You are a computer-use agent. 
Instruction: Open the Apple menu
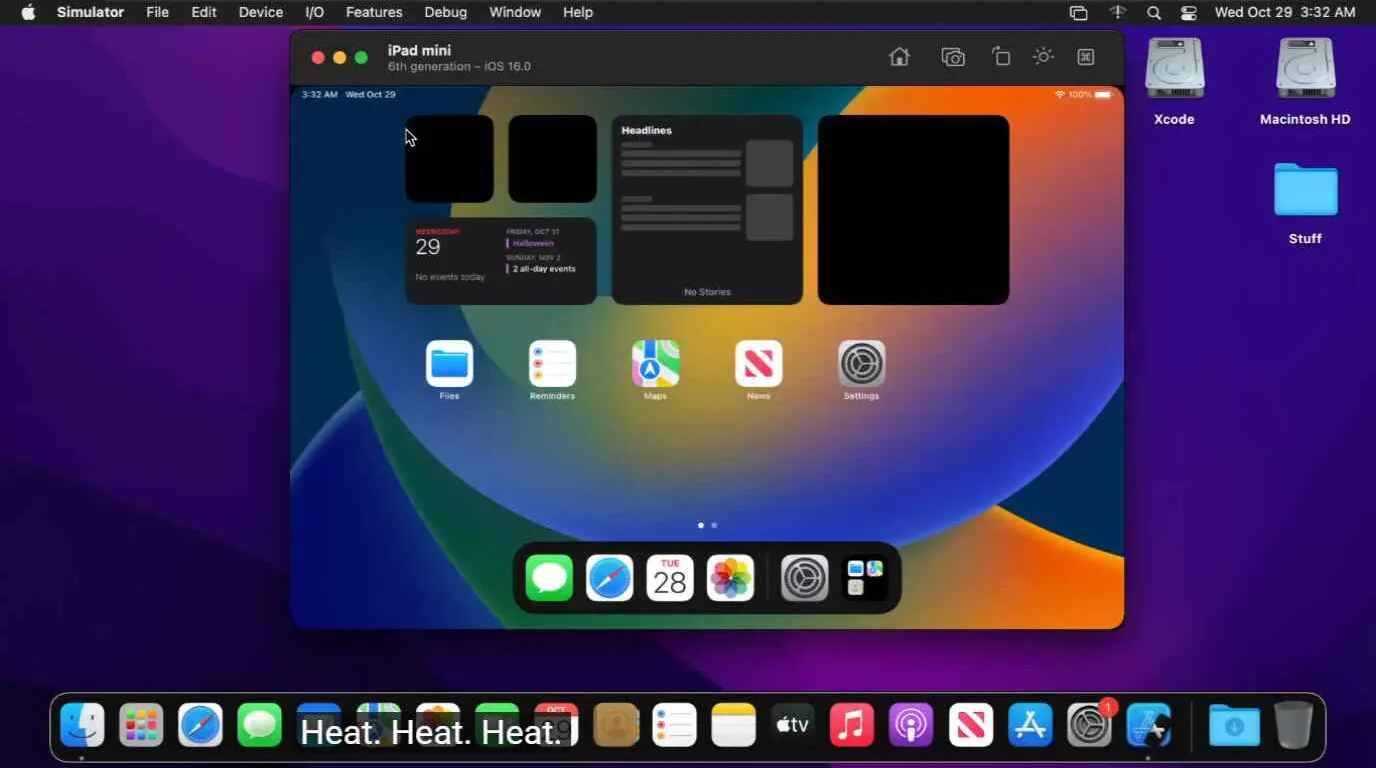pyautogui.click(x=28, y=12)
